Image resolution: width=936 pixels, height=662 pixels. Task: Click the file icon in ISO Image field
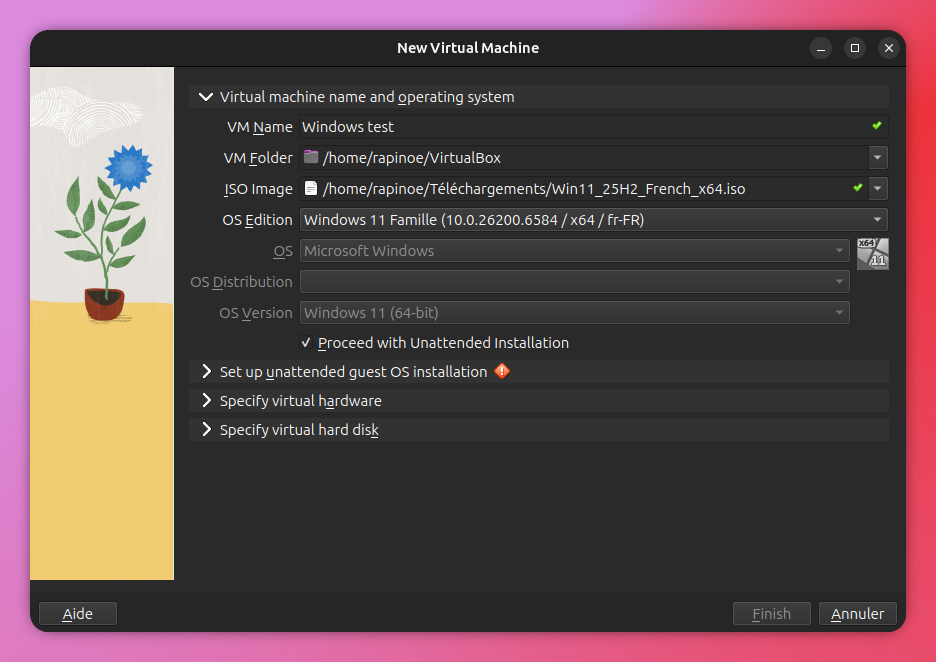(311, 188)
